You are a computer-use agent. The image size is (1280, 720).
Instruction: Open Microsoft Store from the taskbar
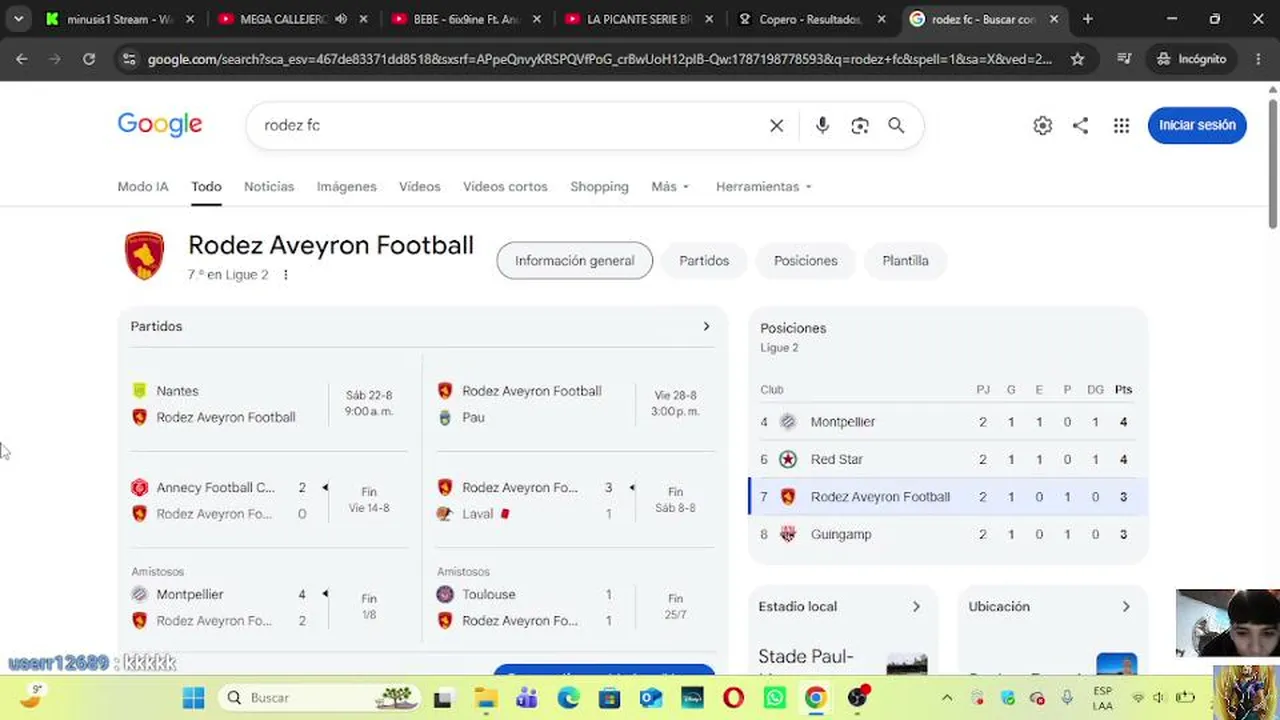[x=609, y=697]
